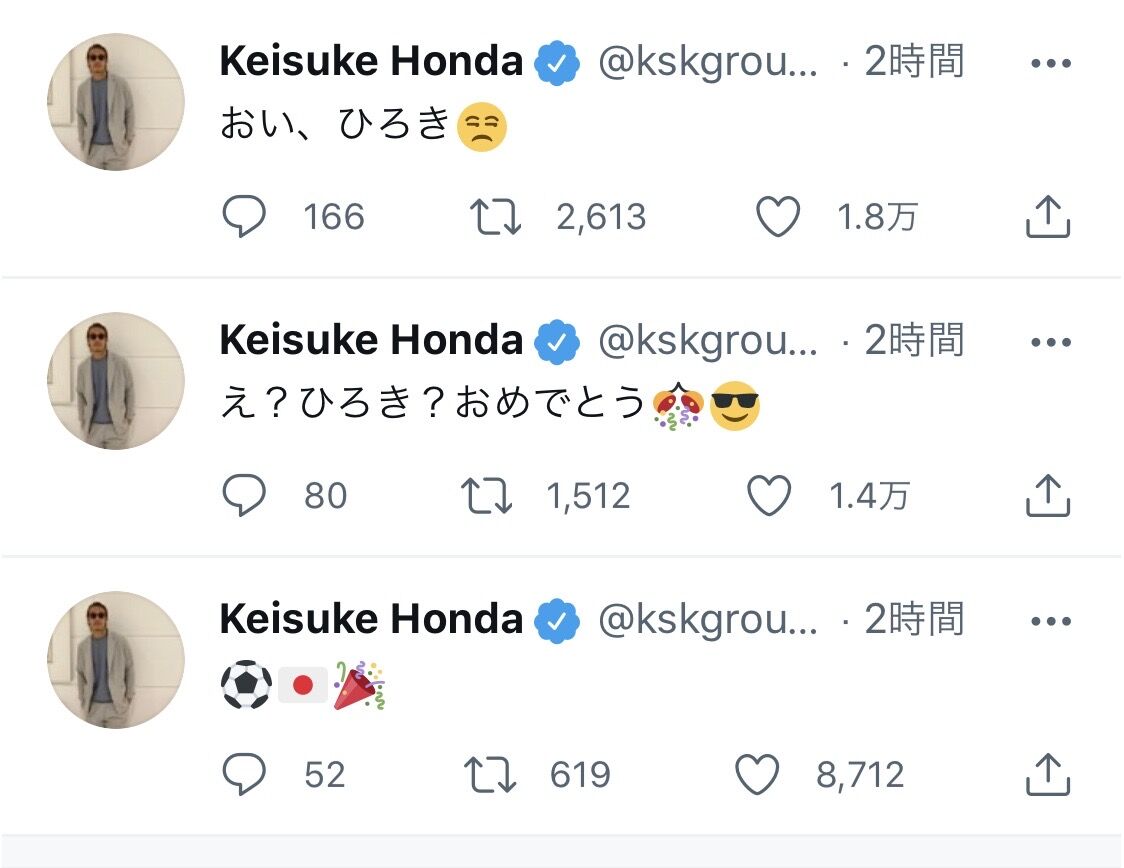
Task: Like the tweet with 1.4万 likes
Action: pos(769,495)
